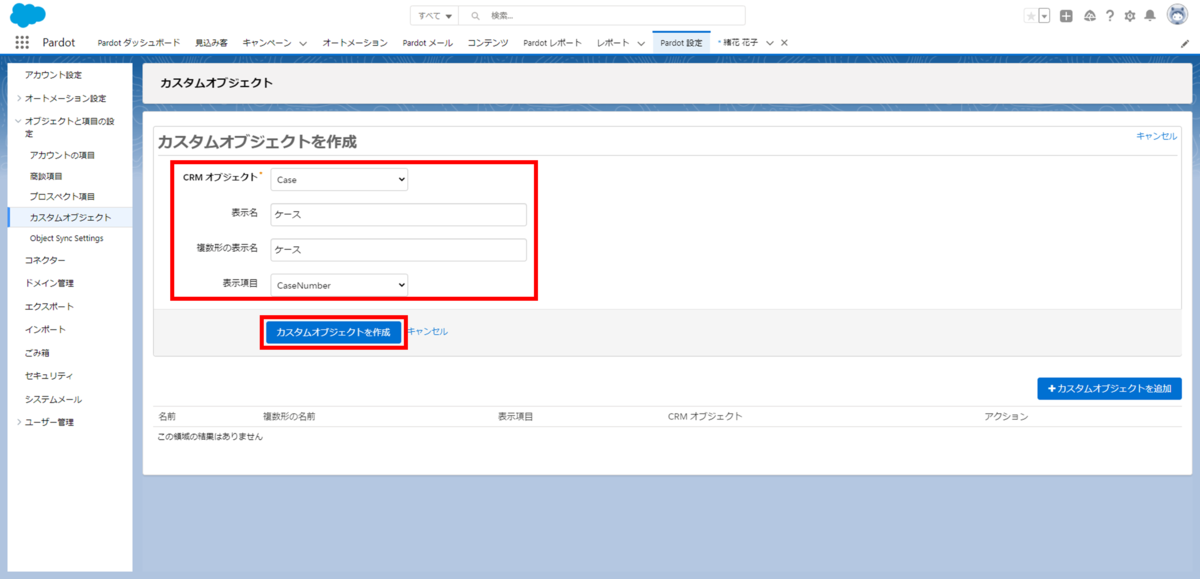Click the CRM オブジェクト column header
Screen dimensions: 1200x579
click(705, 416)
